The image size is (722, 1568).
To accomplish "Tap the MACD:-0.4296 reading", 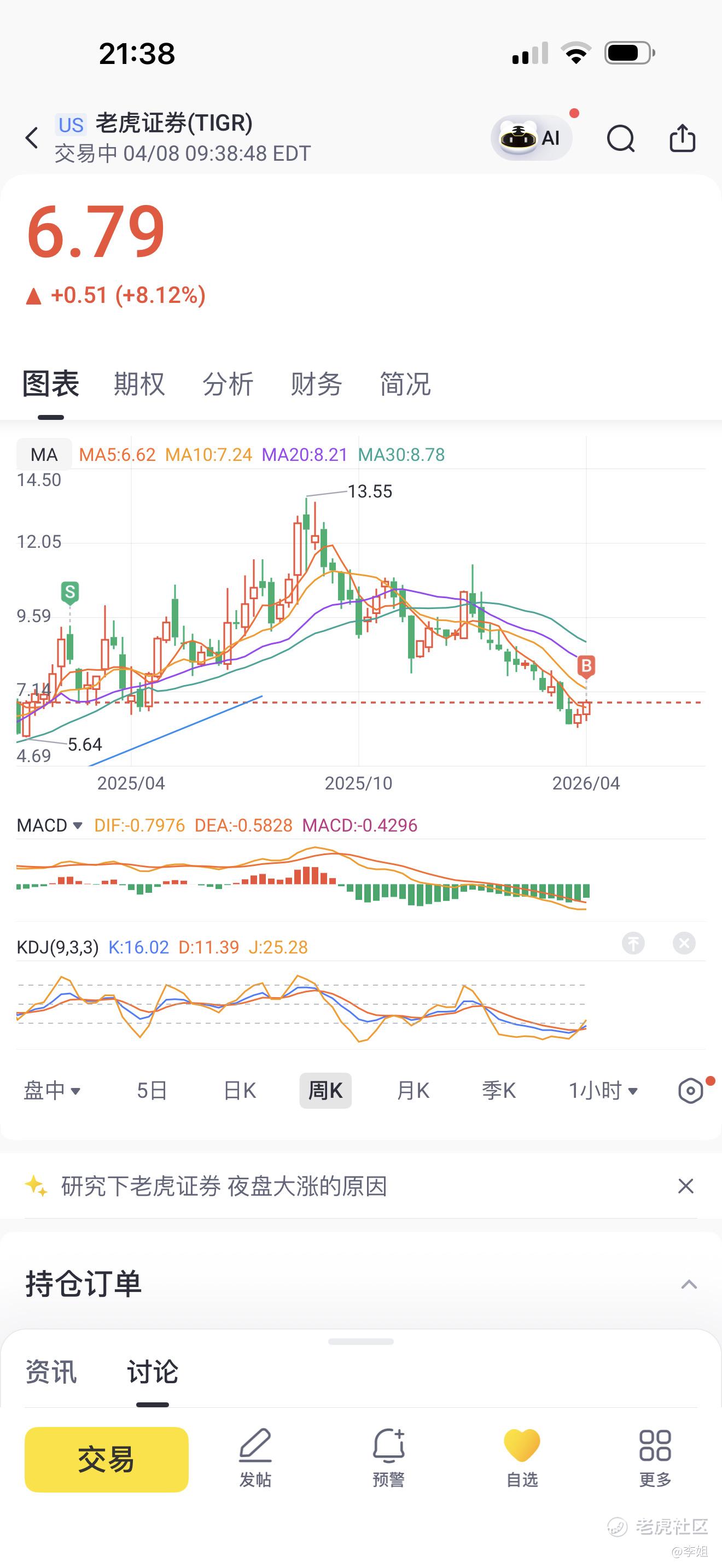I will click(x=360, y=826).
